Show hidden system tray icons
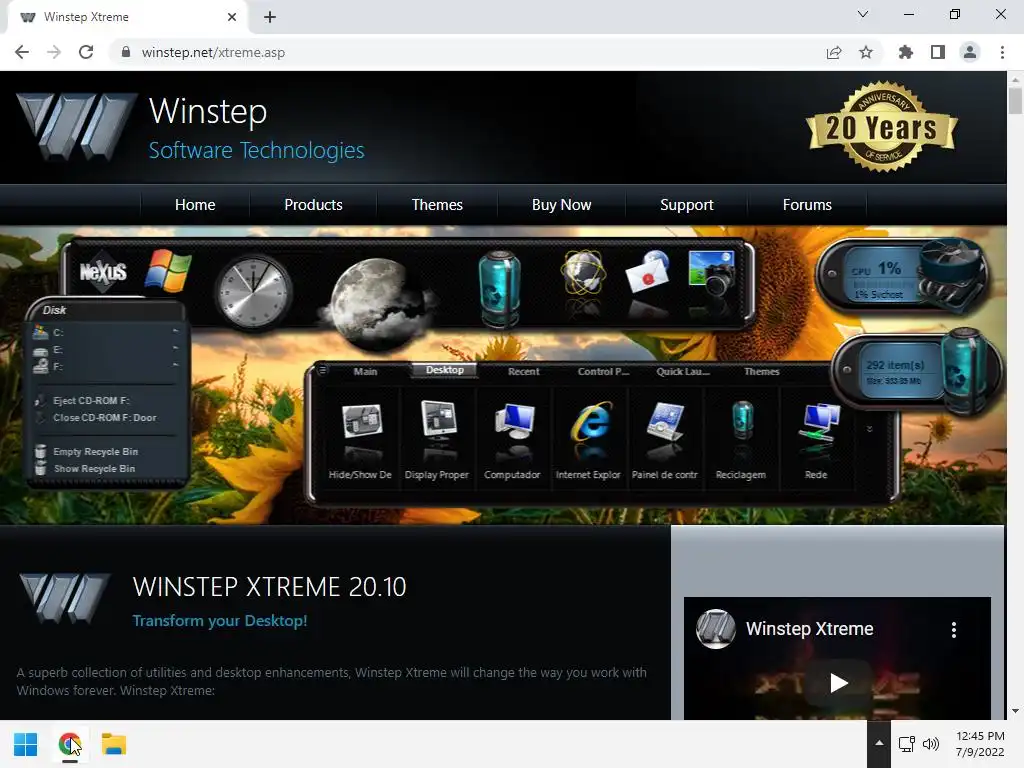 click(879, 743)
